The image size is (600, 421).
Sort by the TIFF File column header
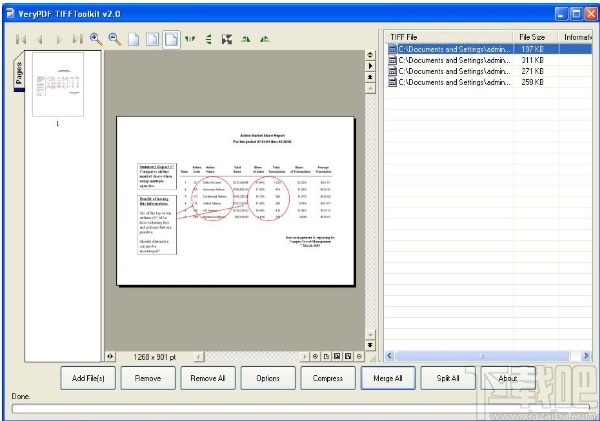click(448, 37)
